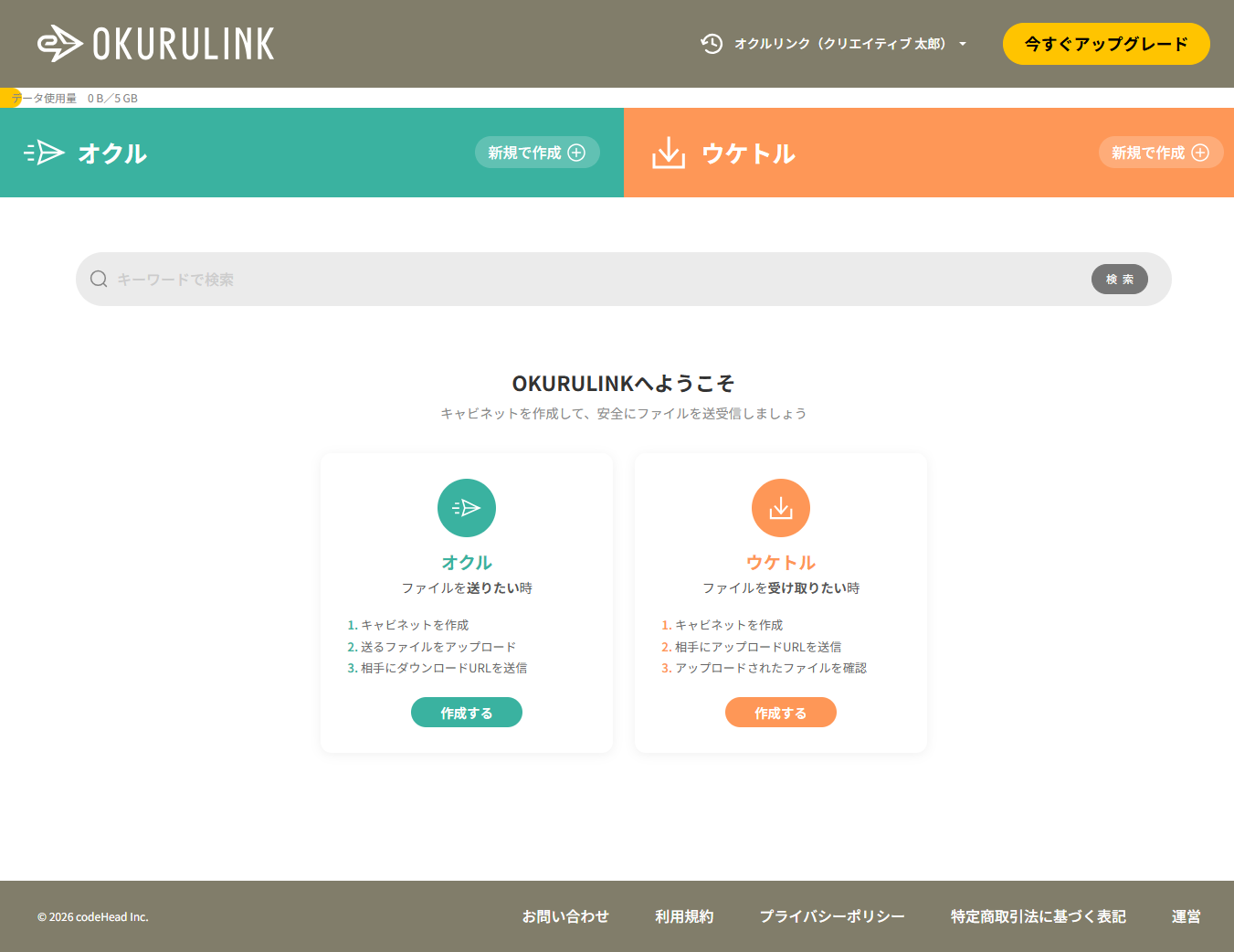This screenshot has height=952, width=1234.
Task: Open the プライバシーポリシー footer link
Action: pos(832,916)
